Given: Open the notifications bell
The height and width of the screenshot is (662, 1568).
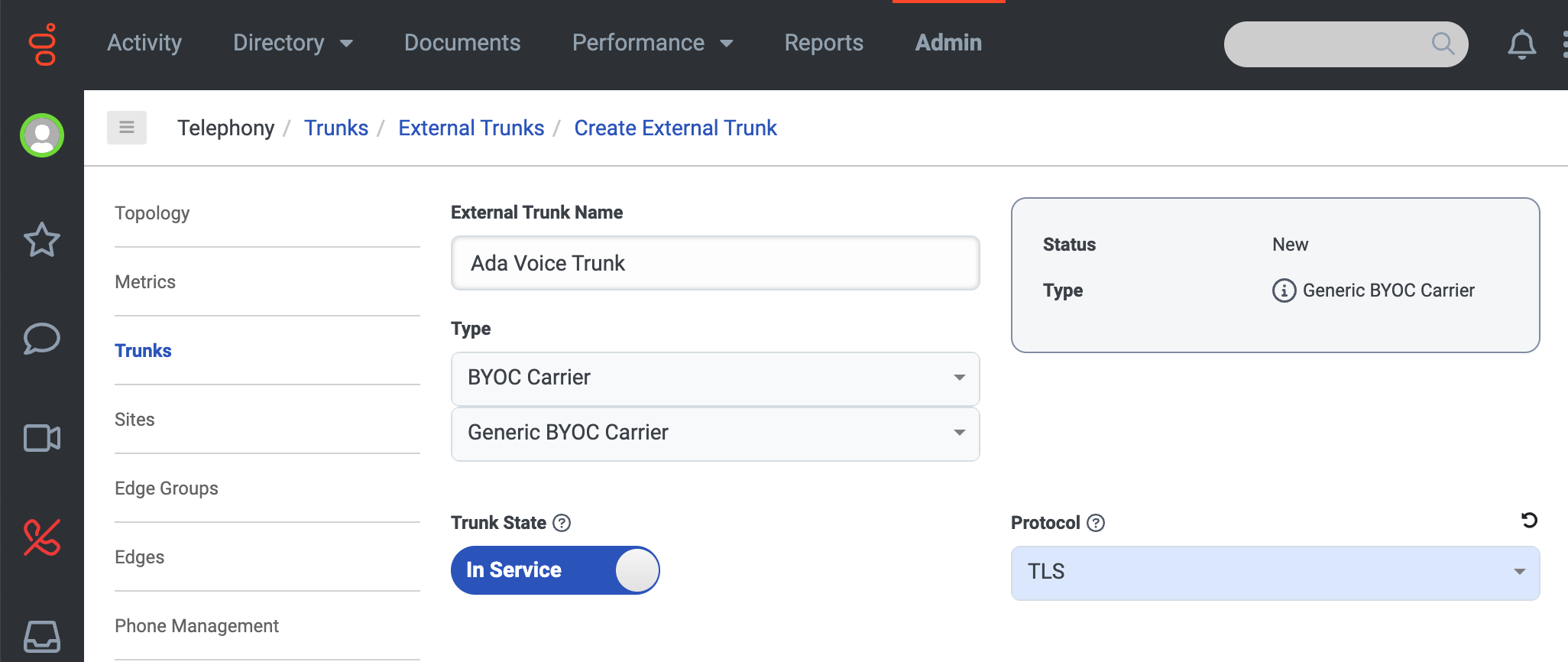Looking at the screenshot, I should click(1521, 44).
